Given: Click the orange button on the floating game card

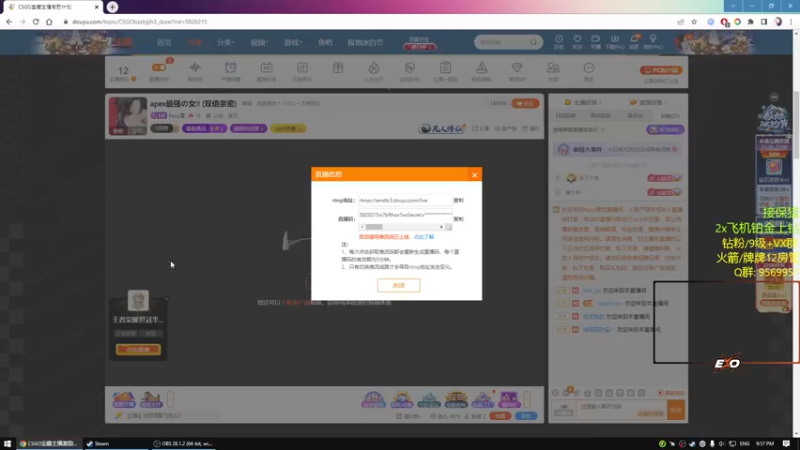Looking at the screenshot, I should (138, 349).
